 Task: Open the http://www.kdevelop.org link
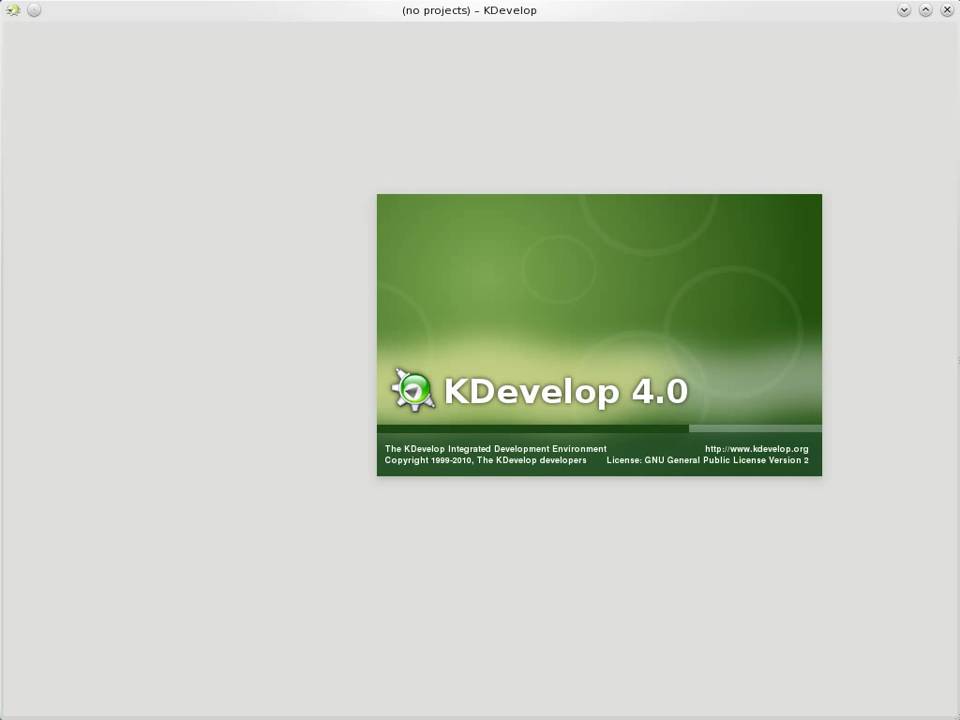point(756,449)
